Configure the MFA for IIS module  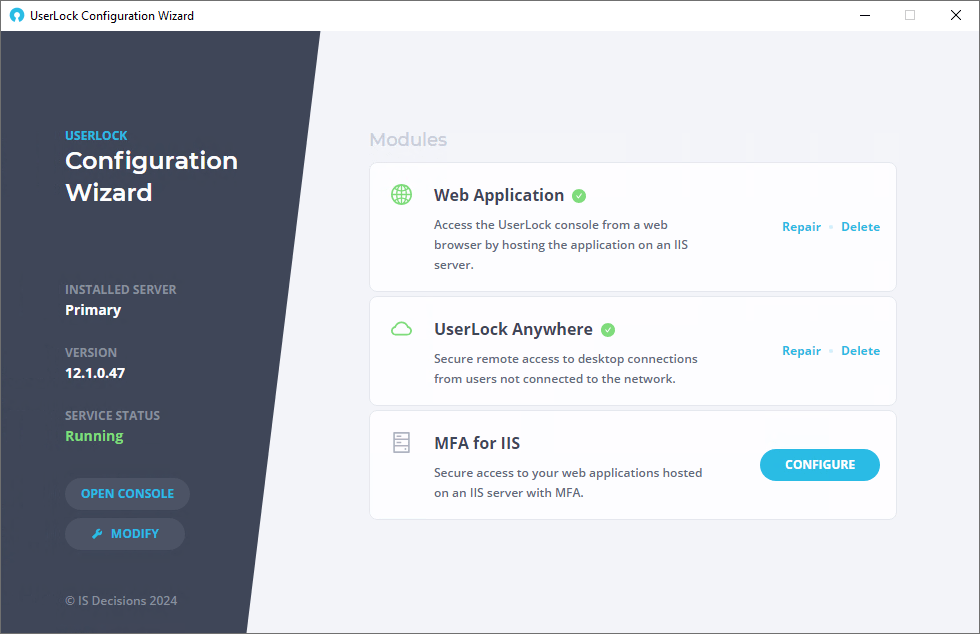(819, 465)
